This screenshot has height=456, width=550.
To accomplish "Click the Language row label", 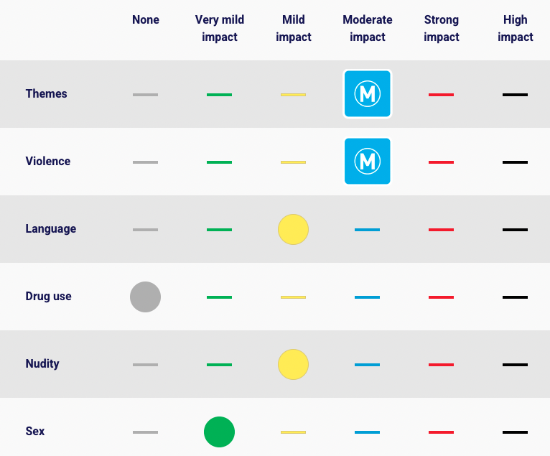I will [x=51, y=229].
